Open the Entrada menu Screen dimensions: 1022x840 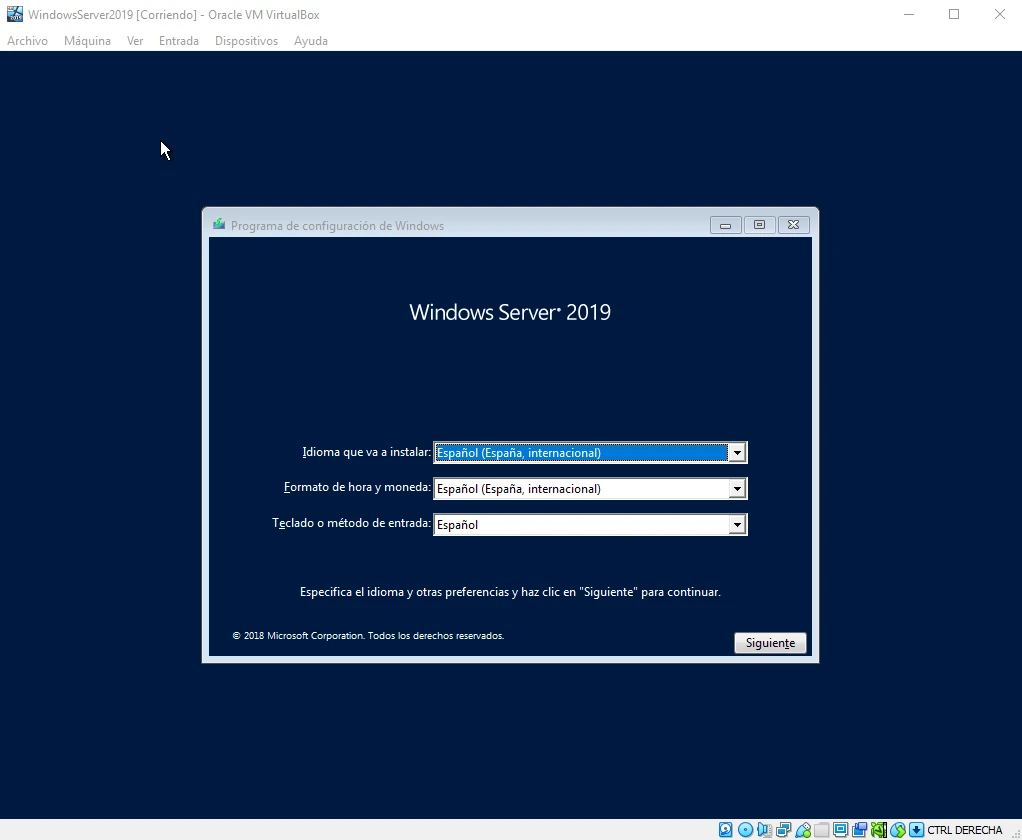point(179,40)
